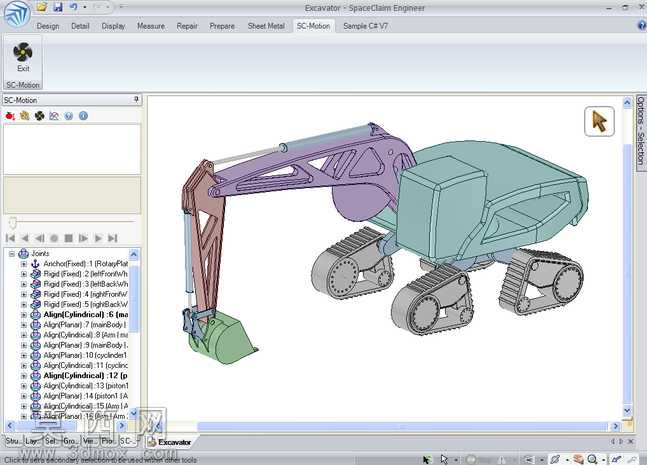Image resolution: width=647 pixels, height=465 pixels.
Task: Expand the Align(Planar) :10 joint node
Action: (x=24, y=355)
